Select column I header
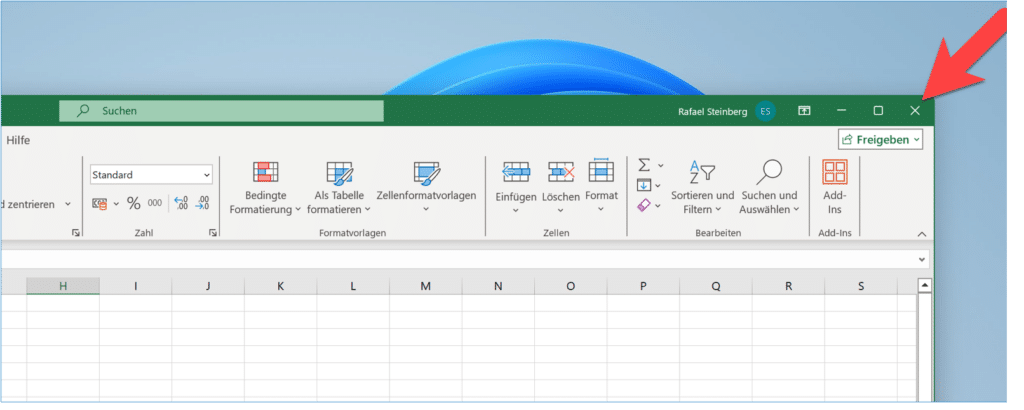 tap(136, 286)
